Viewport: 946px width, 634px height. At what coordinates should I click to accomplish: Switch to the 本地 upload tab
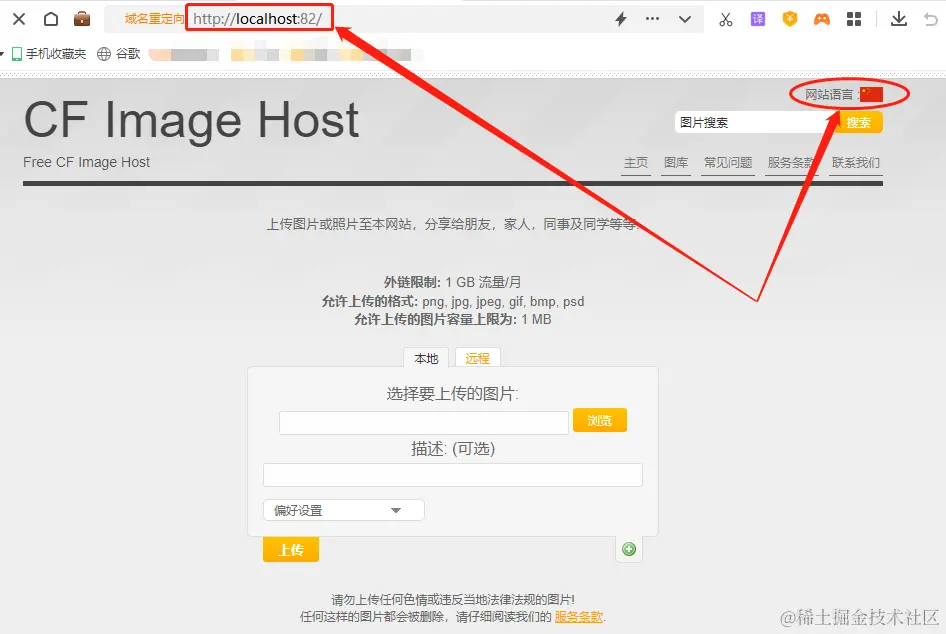click(426, 358)
